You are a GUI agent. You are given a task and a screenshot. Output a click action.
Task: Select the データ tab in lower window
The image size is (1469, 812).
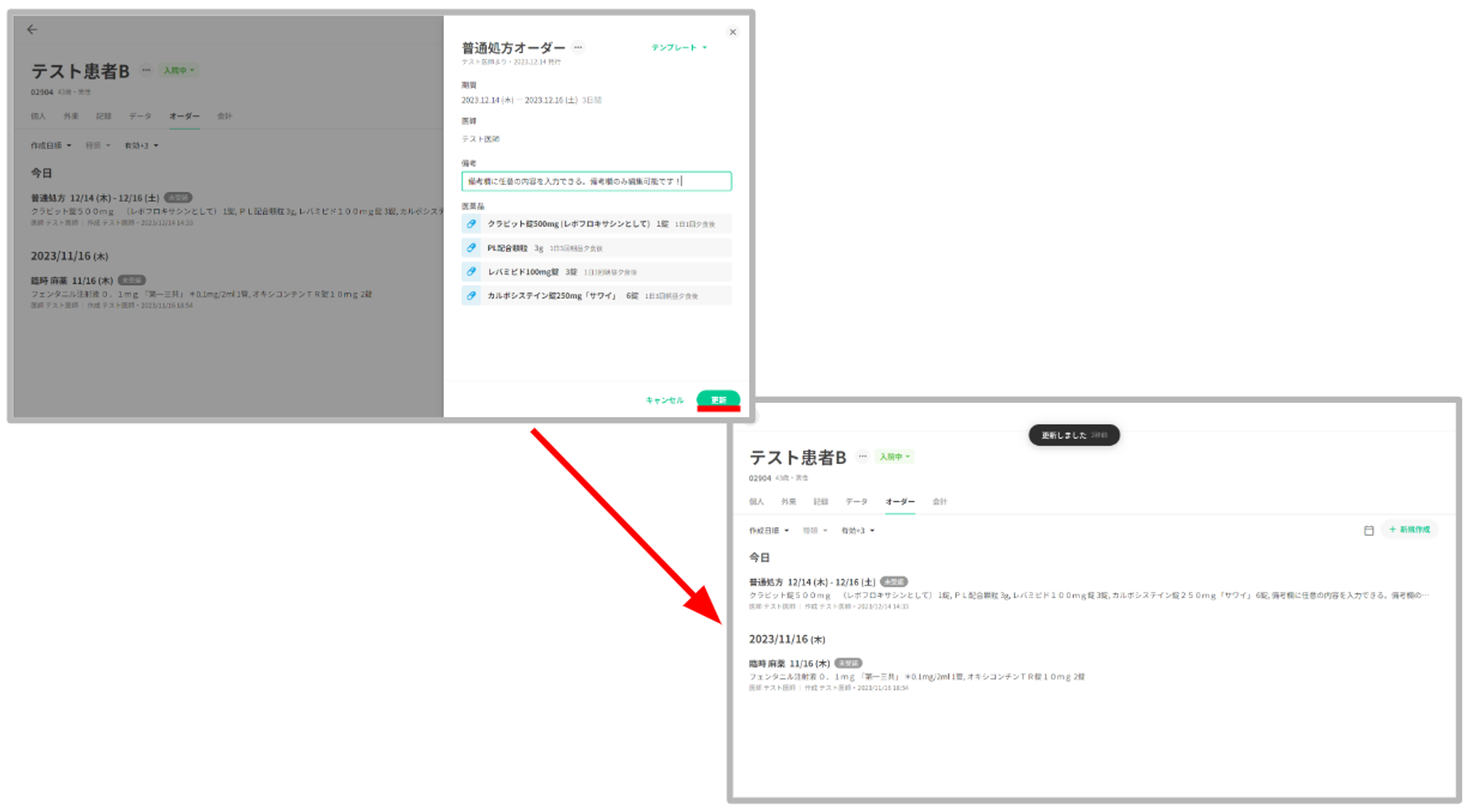tap(856, 502)
